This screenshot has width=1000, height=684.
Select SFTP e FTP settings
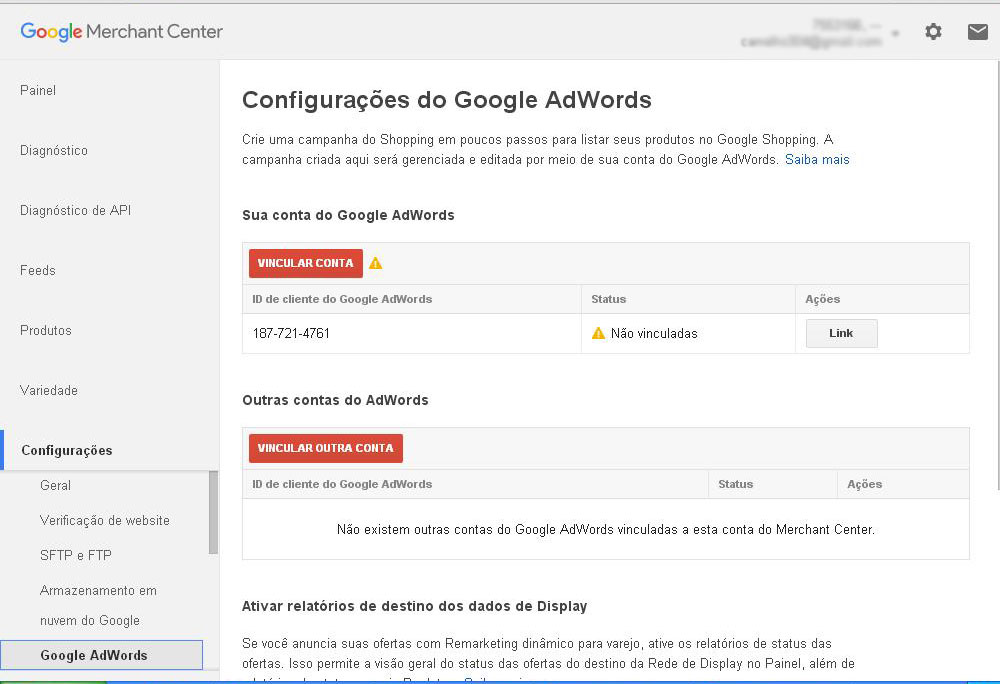point(75,555)
